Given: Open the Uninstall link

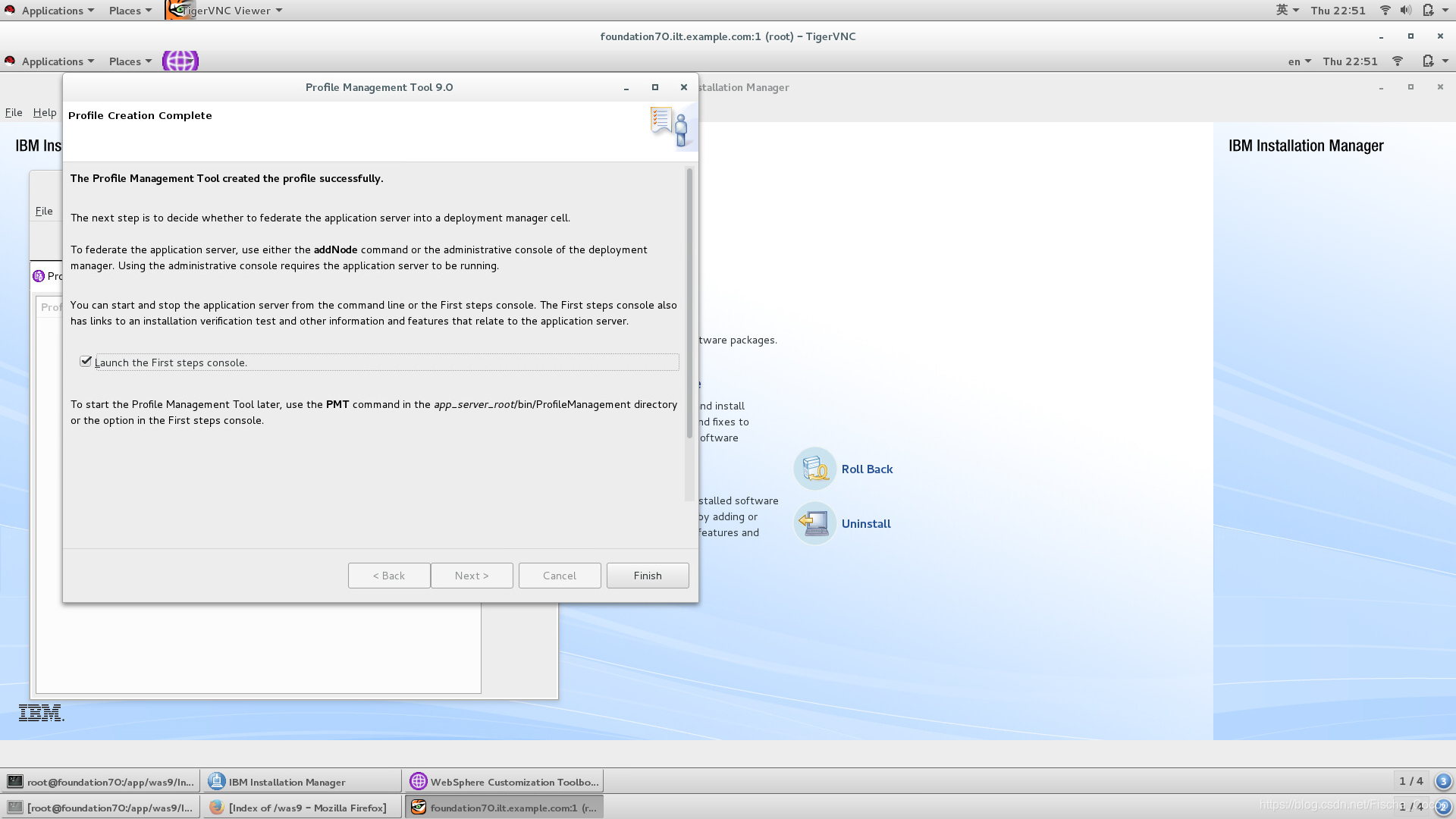Looking at the screenshot, I should click(x=866, y=524).
